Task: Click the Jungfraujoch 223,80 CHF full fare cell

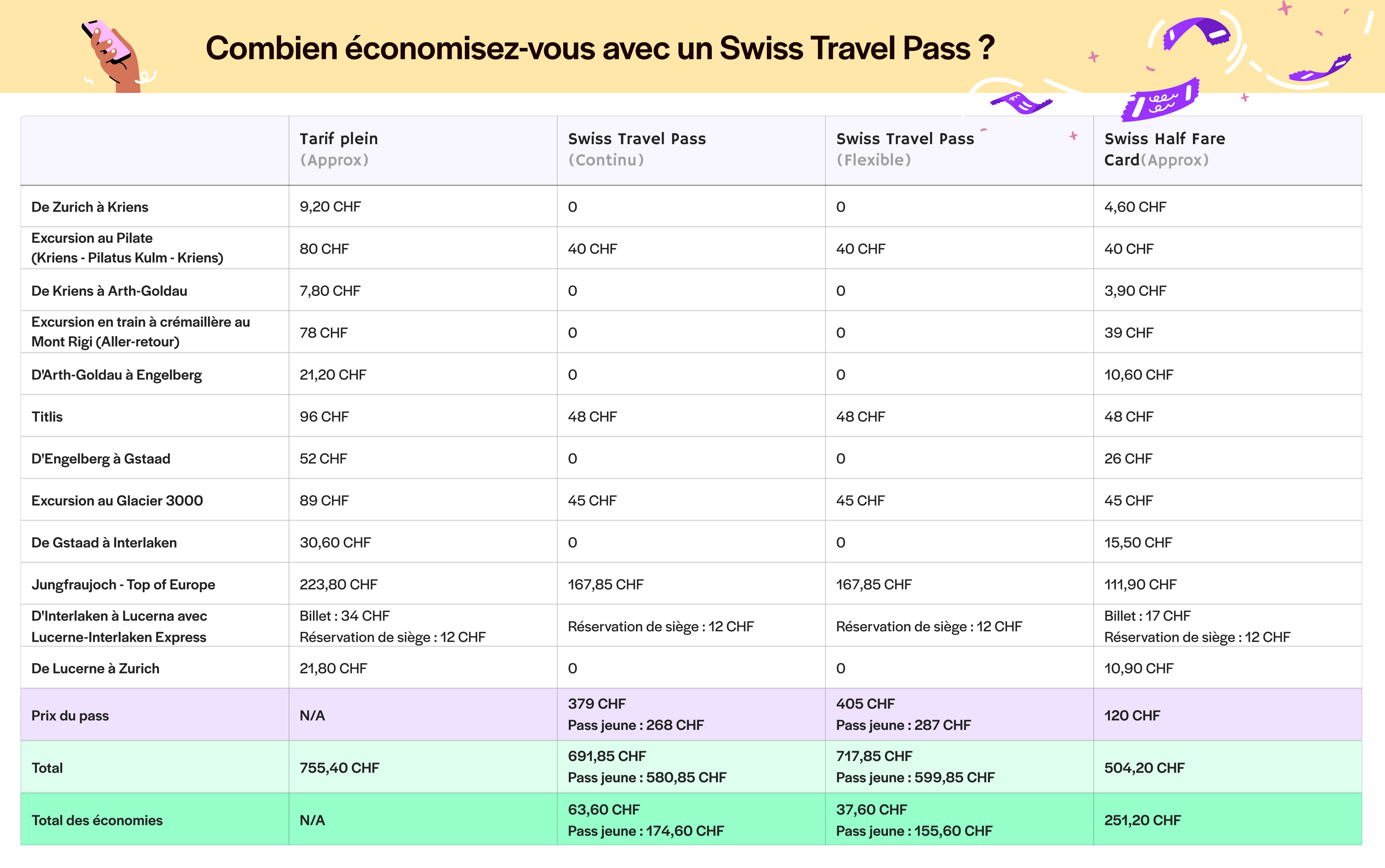Action: (x=338, y=584)
